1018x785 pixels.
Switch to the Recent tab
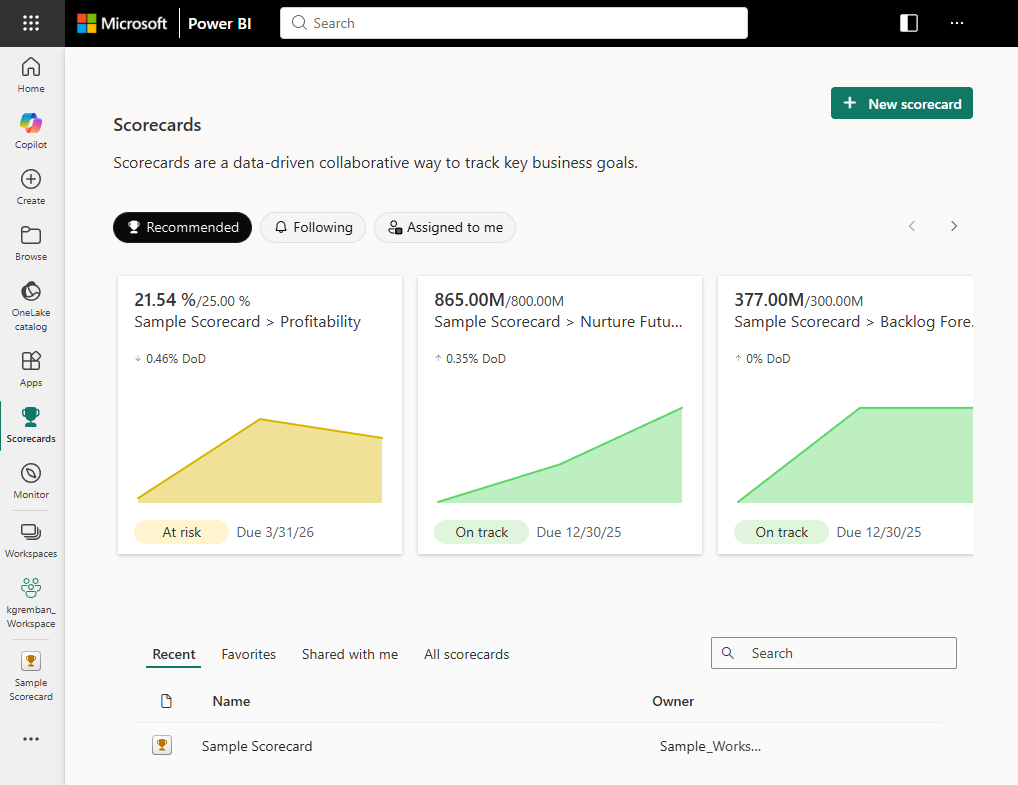coord(173,654)
